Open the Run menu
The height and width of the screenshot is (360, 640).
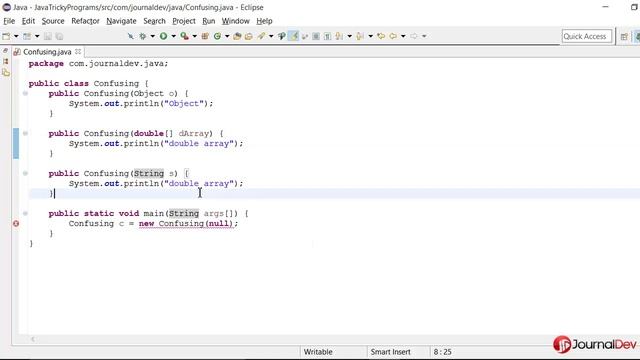[209, 21]
